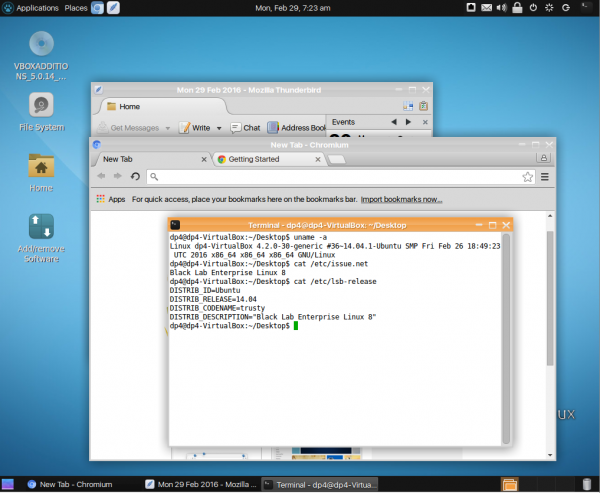Click Get Messages in Thunderbird
The width and height of the screenshot is (600, 493).
[x=129, y=128]
